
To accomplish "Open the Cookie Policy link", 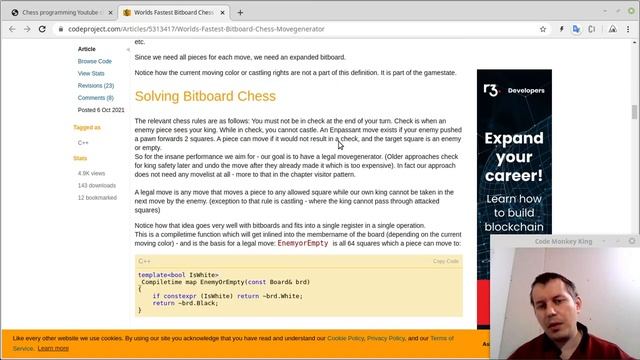I will coord(345,338).
